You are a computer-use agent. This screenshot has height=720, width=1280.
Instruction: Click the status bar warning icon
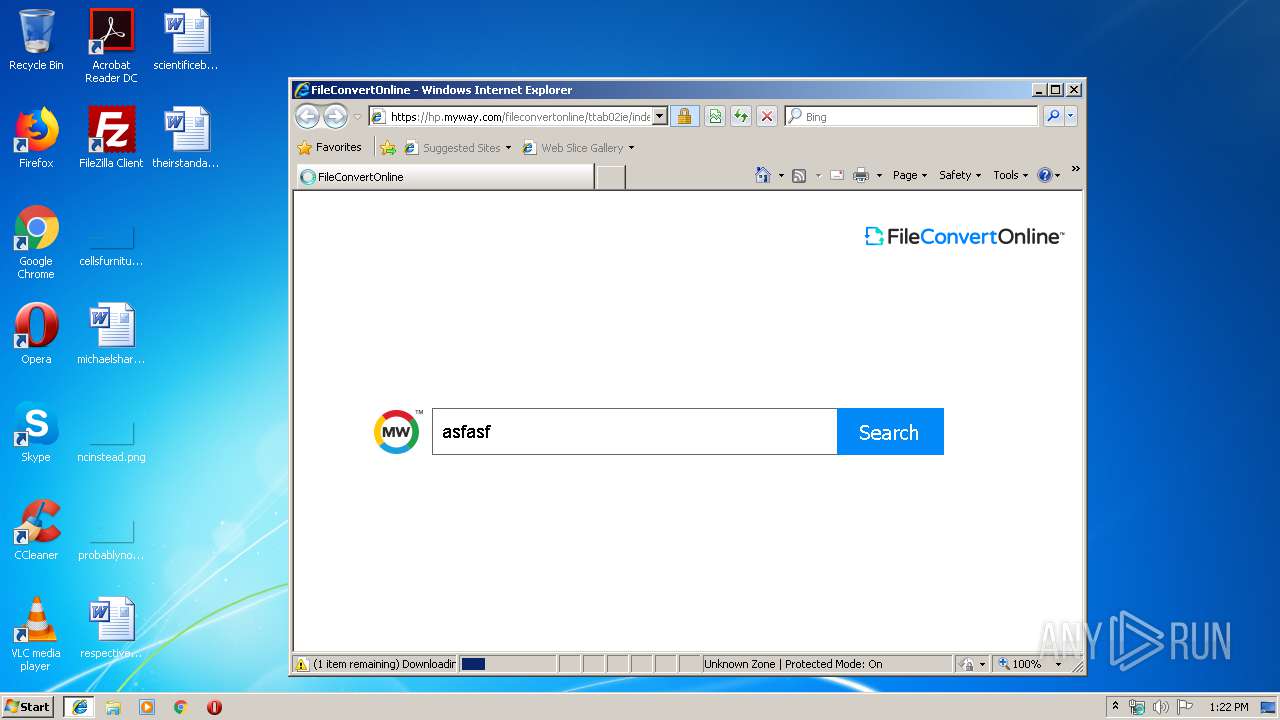click(301, 664)
